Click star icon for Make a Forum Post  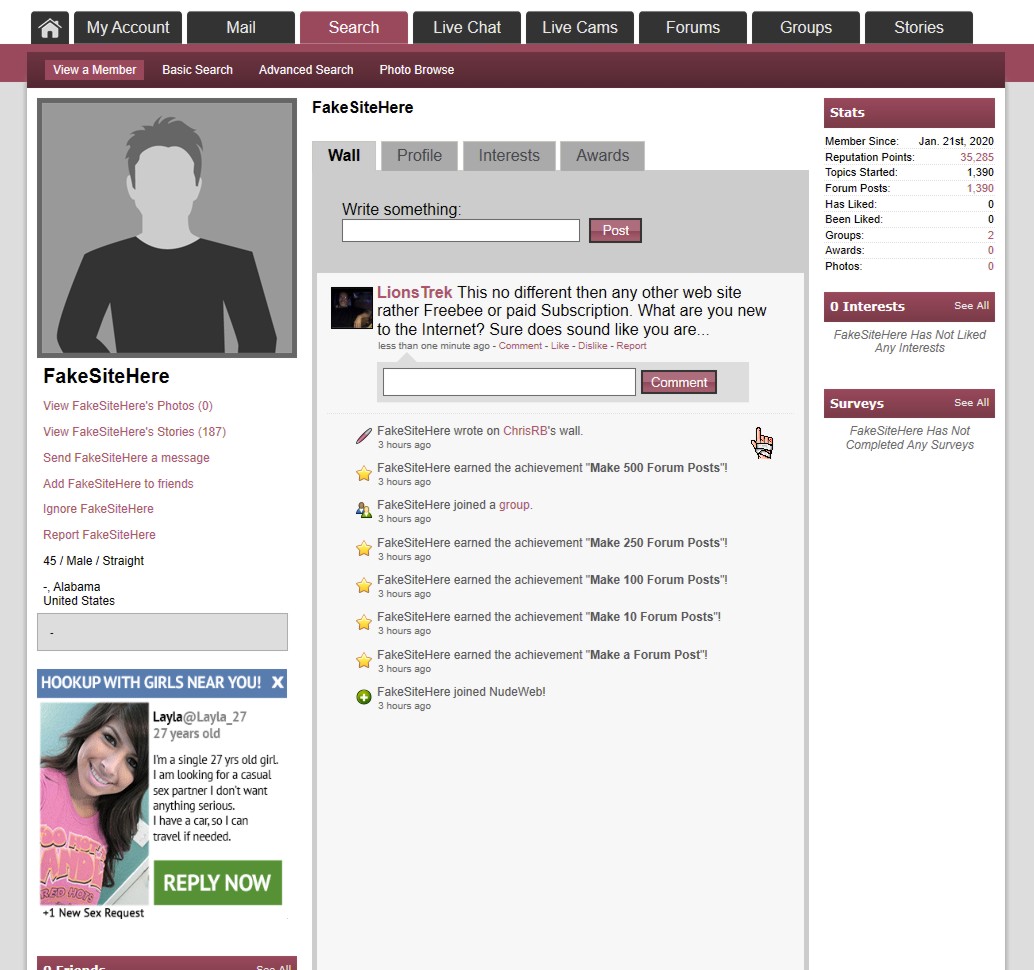point(364,660)
